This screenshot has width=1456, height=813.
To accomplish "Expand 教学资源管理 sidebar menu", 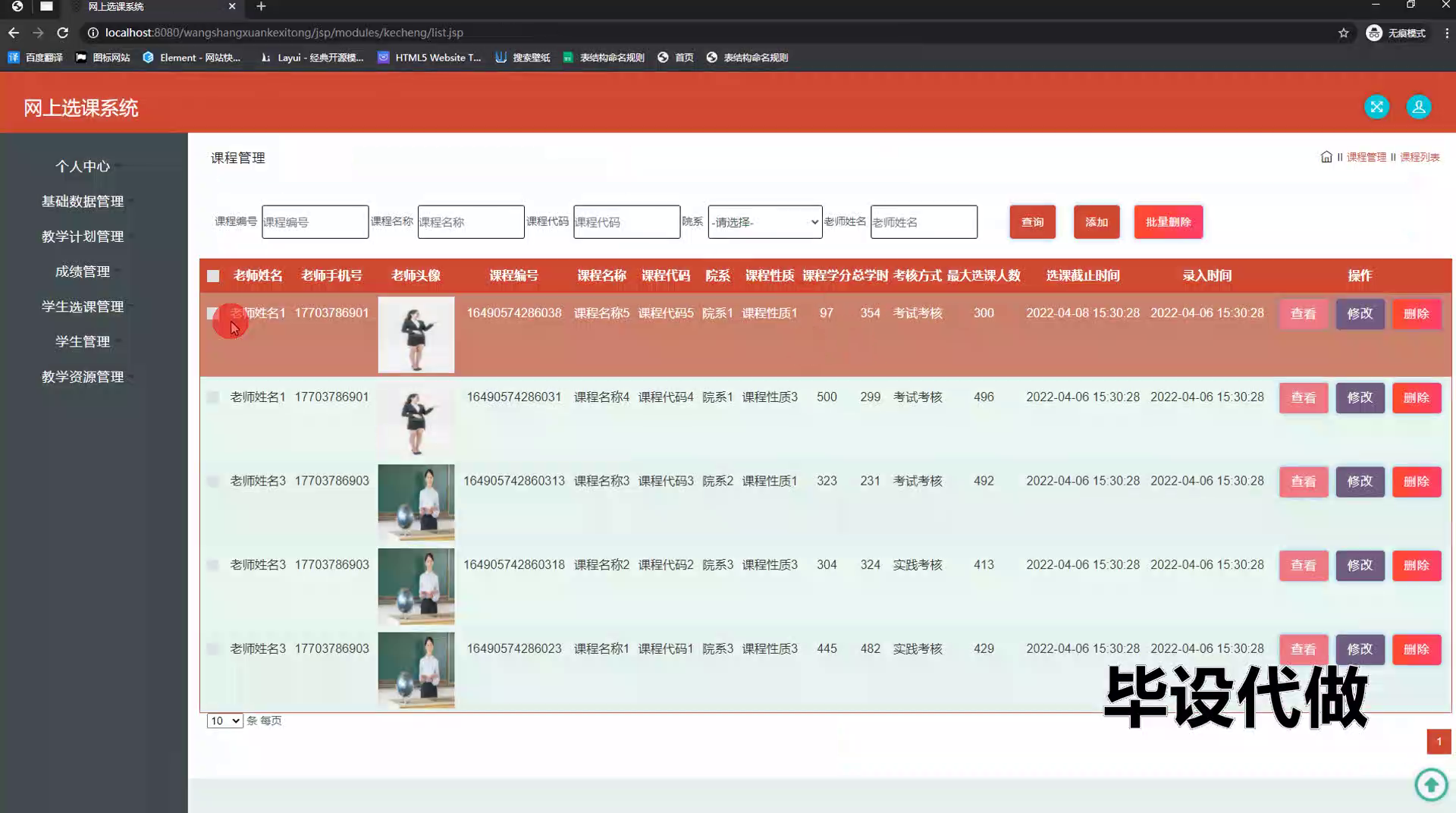I will point(83,377).
